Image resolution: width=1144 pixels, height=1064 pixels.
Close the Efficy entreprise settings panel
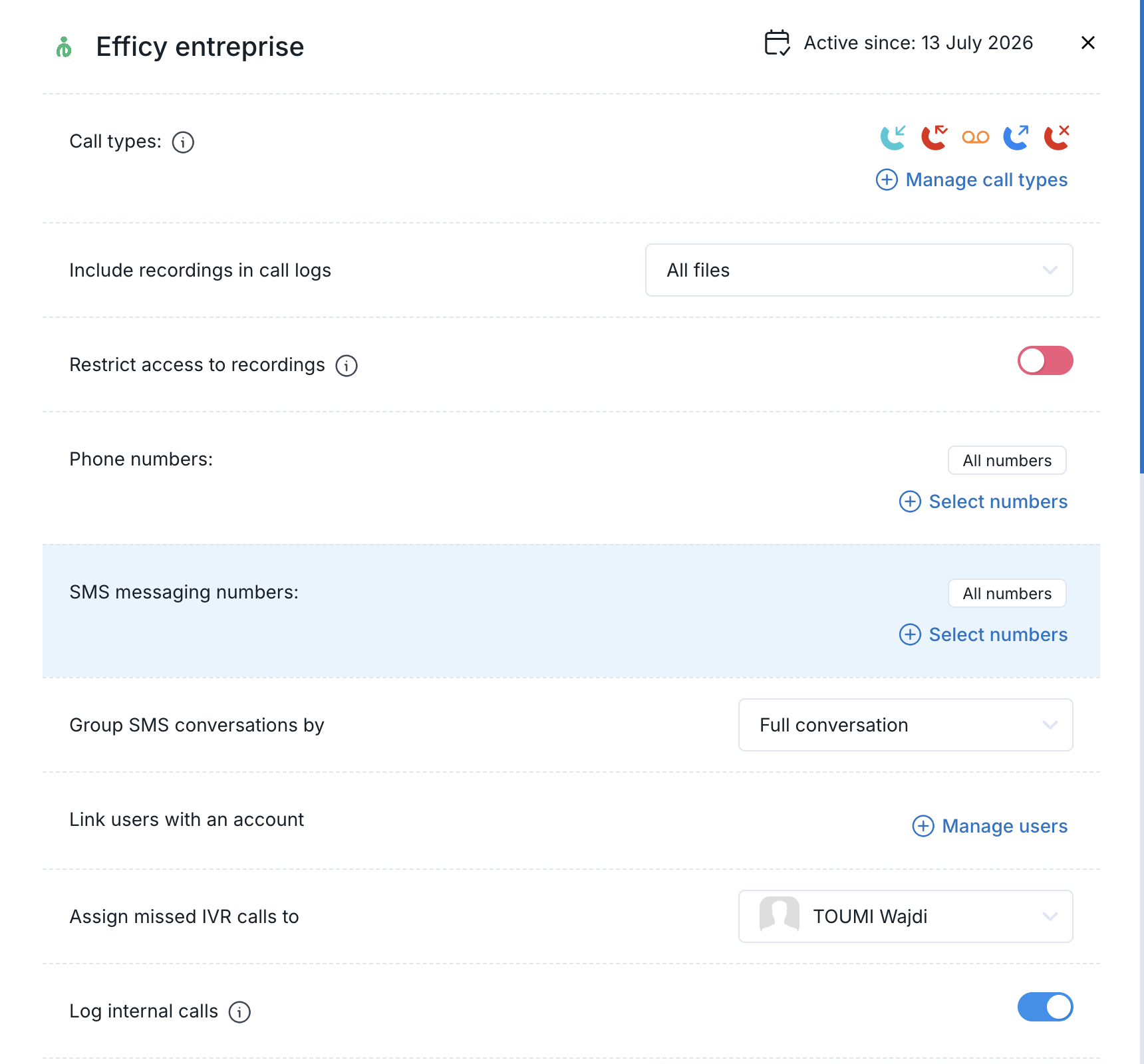pyautogui.click(x=1088, y=43)
